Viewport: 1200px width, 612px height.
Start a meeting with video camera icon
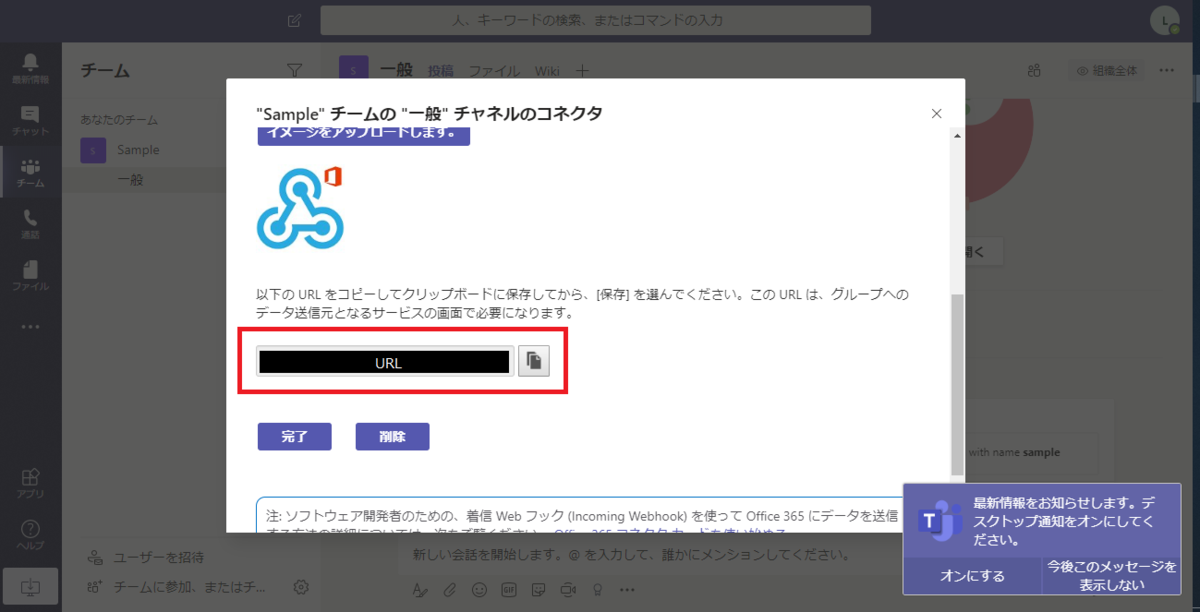point(570,589)
